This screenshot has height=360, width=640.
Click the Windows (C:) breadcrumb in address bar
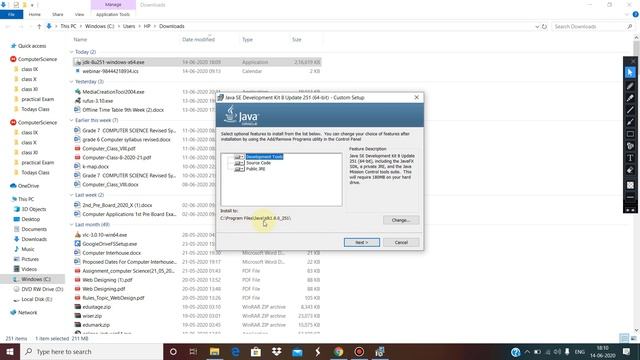tap(100, 26)
